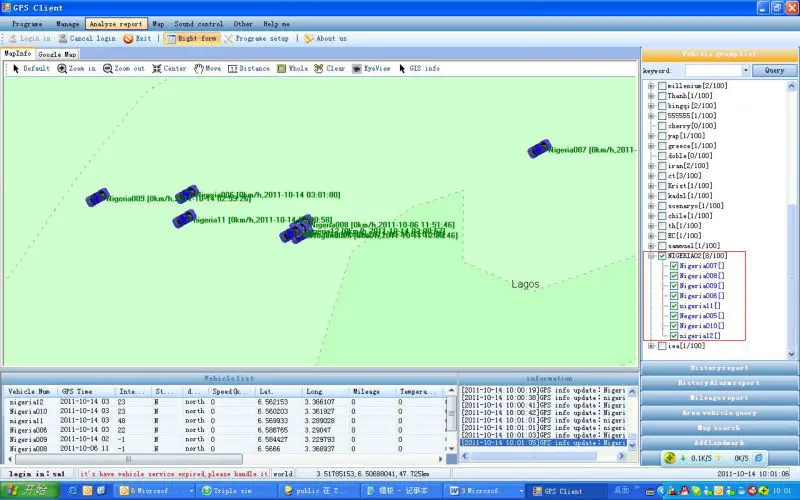Uncheck the Nigeria008 vehicle checkbox
800x500 pixels.
click(x=674, y=276)
